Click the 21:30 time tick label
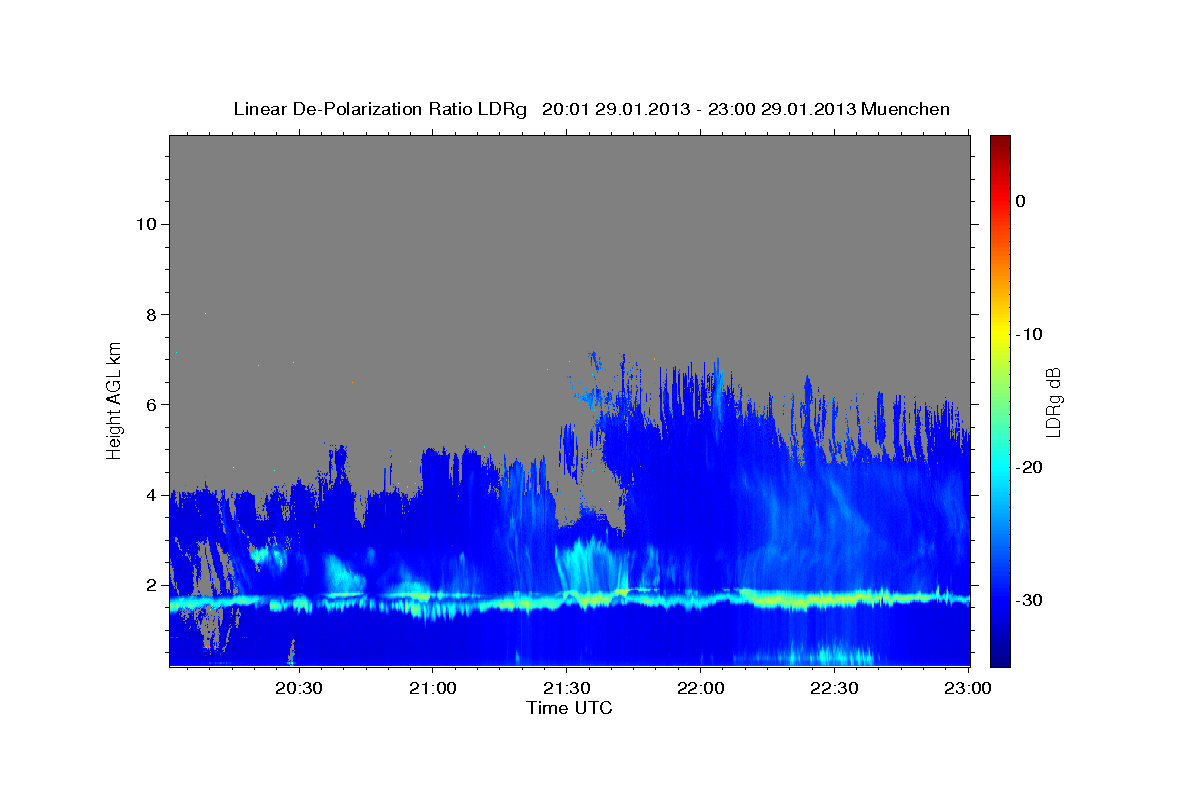 (x=567, y=688)
